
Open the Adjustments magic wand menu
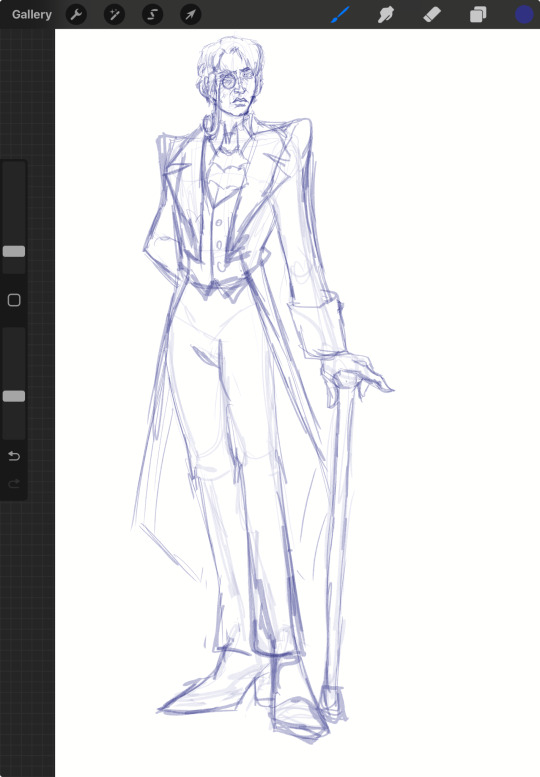pyautogui.click(x=114, y=14)
